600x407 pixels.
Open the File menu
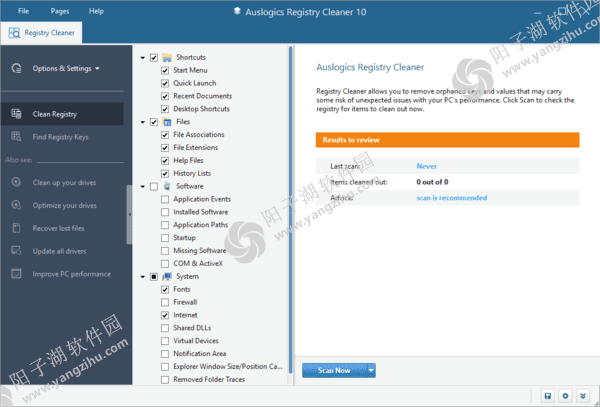pos(23,11)
